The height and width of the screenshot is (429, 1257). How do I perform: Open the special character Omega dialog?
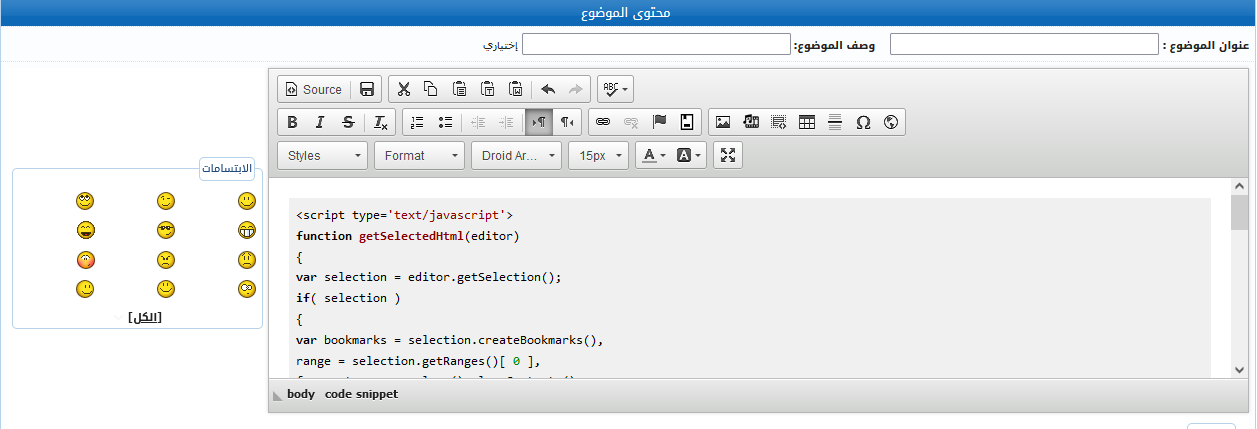click(863, 122)
